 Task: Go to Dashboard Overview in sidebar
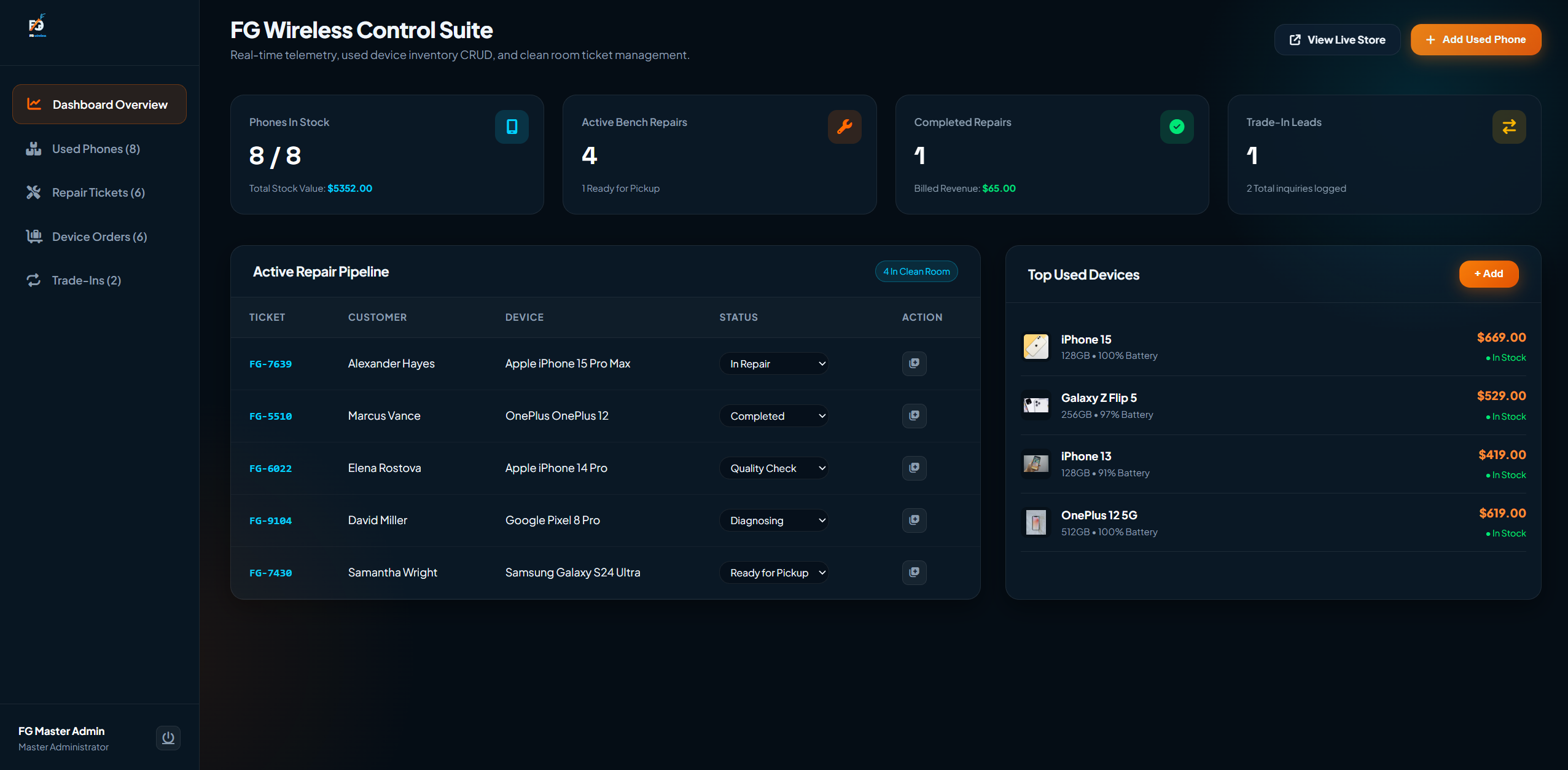point(99,104)
